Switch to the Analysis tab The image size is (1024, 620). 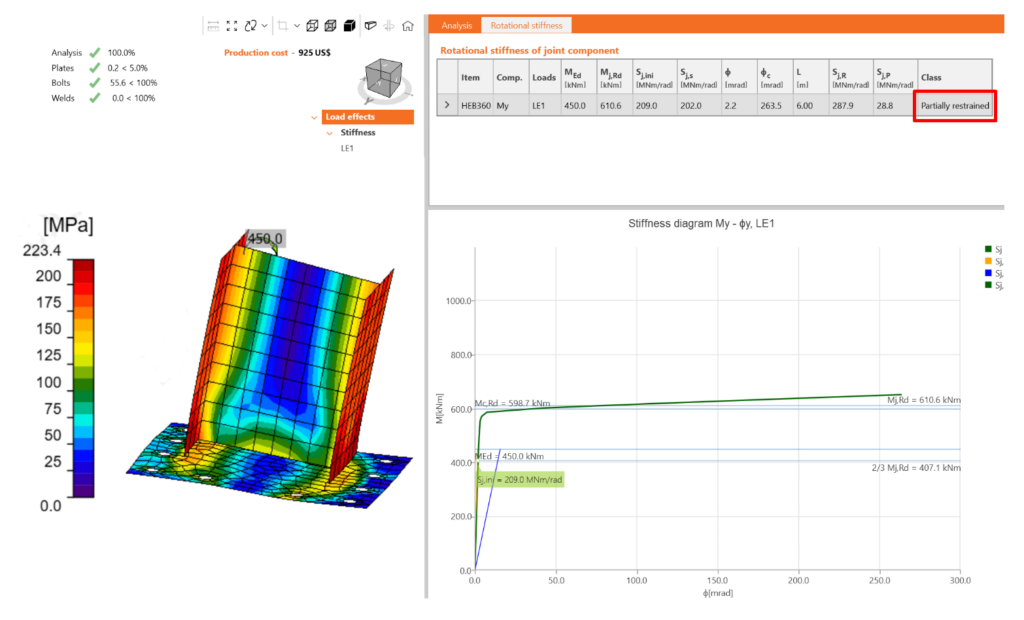(456, 25)
